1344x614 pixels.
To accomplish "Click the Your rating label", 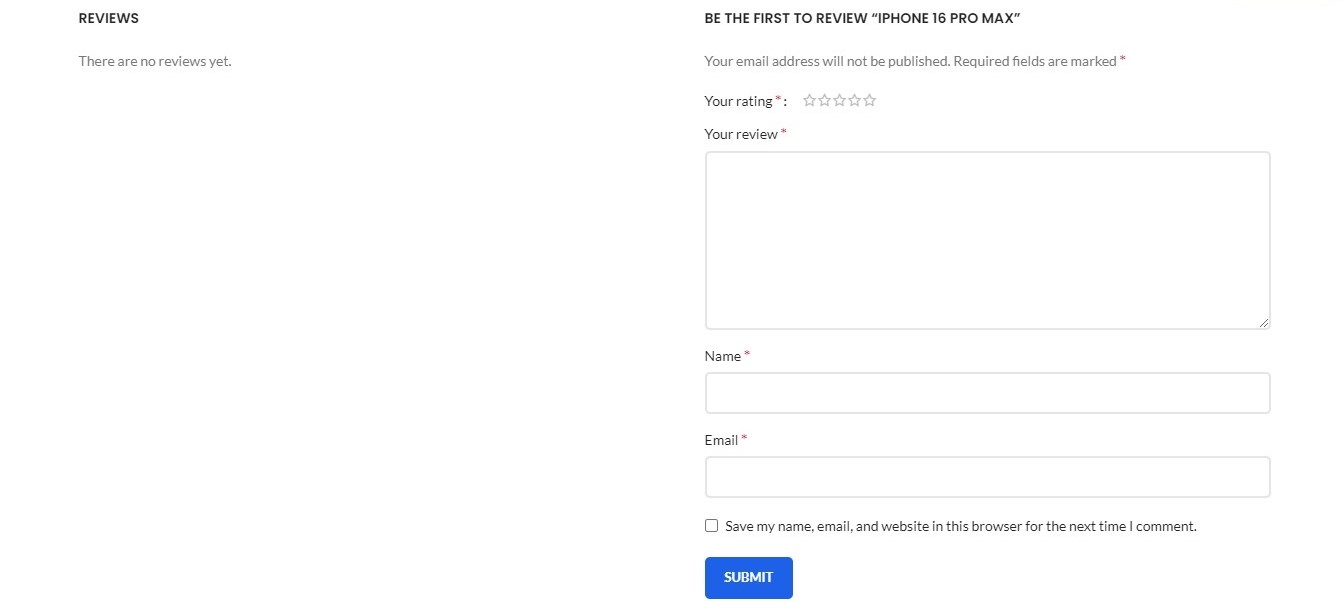I will (740, 101).
